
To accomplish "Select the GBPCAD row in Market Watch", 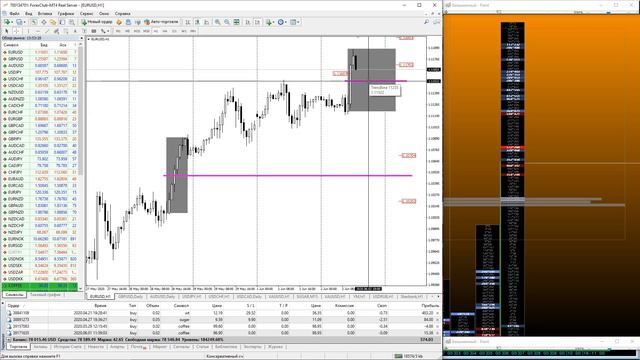I will (40, 126).
